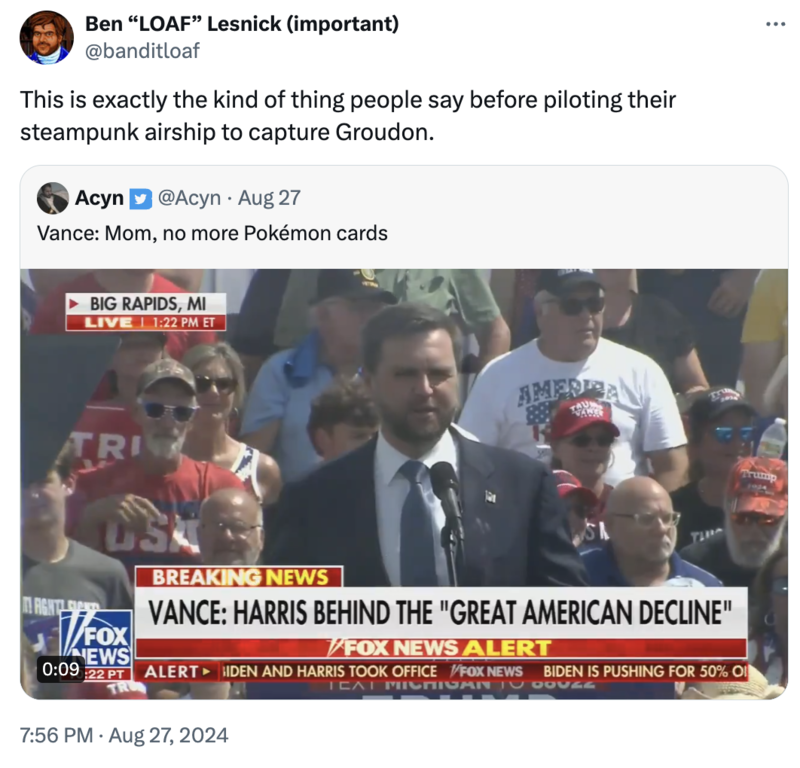
Task: Open the Aug 27 date on the quoted tweet
Action: coord(269,197)
